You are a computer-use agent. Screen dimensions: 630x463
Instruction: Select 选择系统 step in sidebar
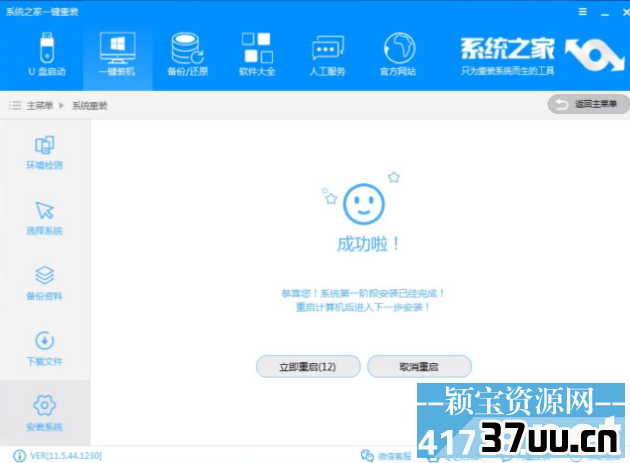pos(44,218)
